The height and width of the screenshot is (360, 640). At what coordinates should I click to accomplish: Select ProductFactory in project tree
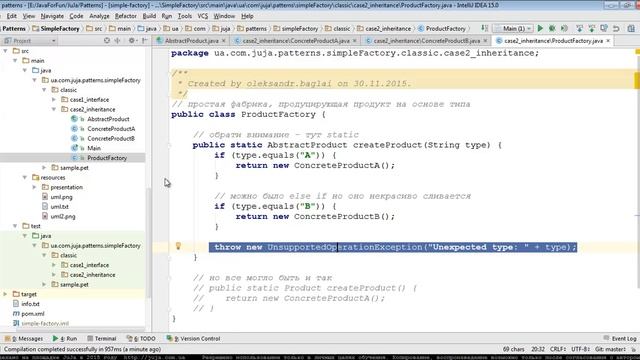[107, 158]
